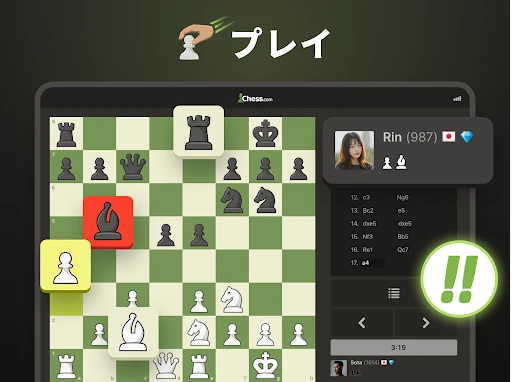Select the red-highlighted black bishop on b5

coord(108,222)
